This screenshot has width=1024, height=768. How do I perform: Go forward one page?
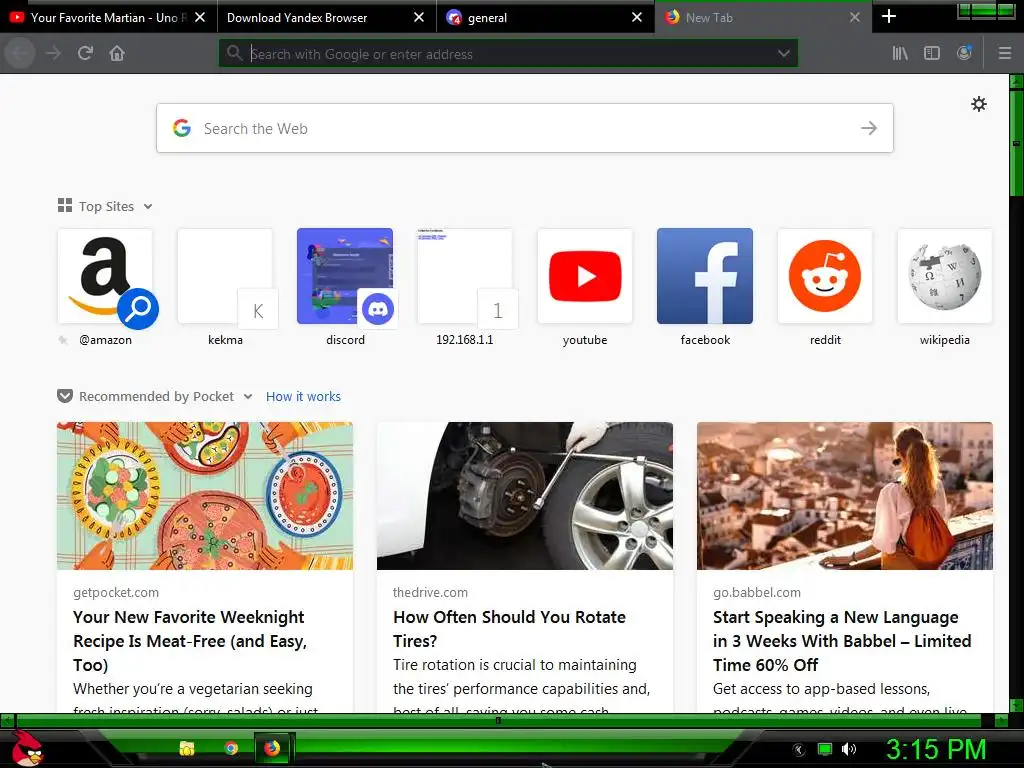point(54,53)
